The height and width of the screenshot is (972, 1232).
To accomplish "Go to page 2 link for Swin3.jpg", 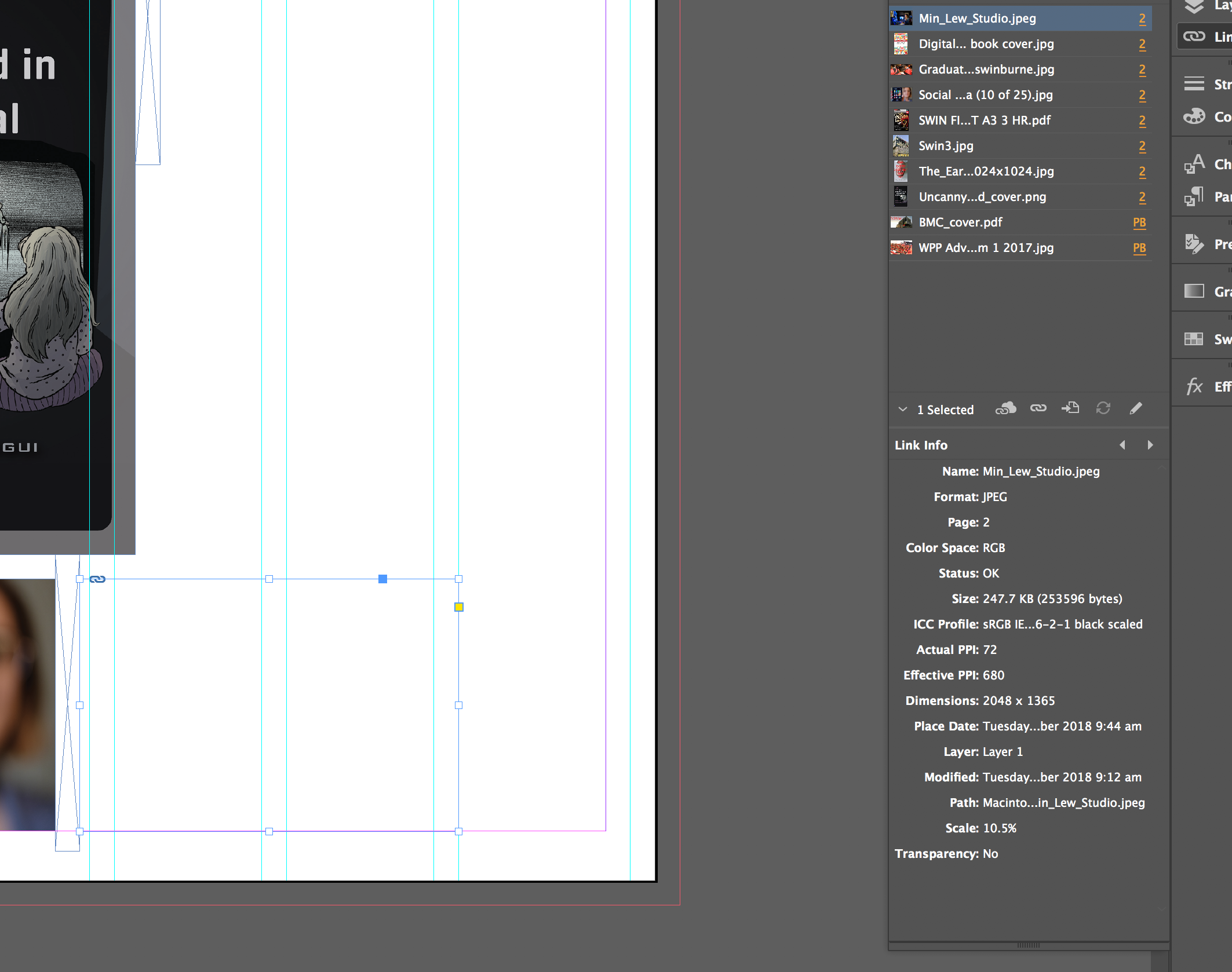I will (x=1142, y=146).
